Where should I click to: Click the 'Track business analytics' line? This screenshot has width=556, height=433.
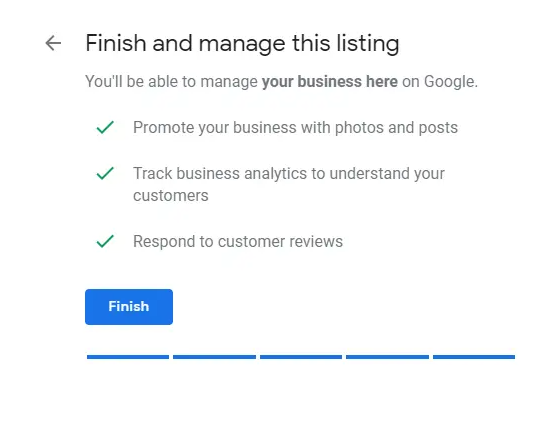pyautogui.click(x=289, y=174)
